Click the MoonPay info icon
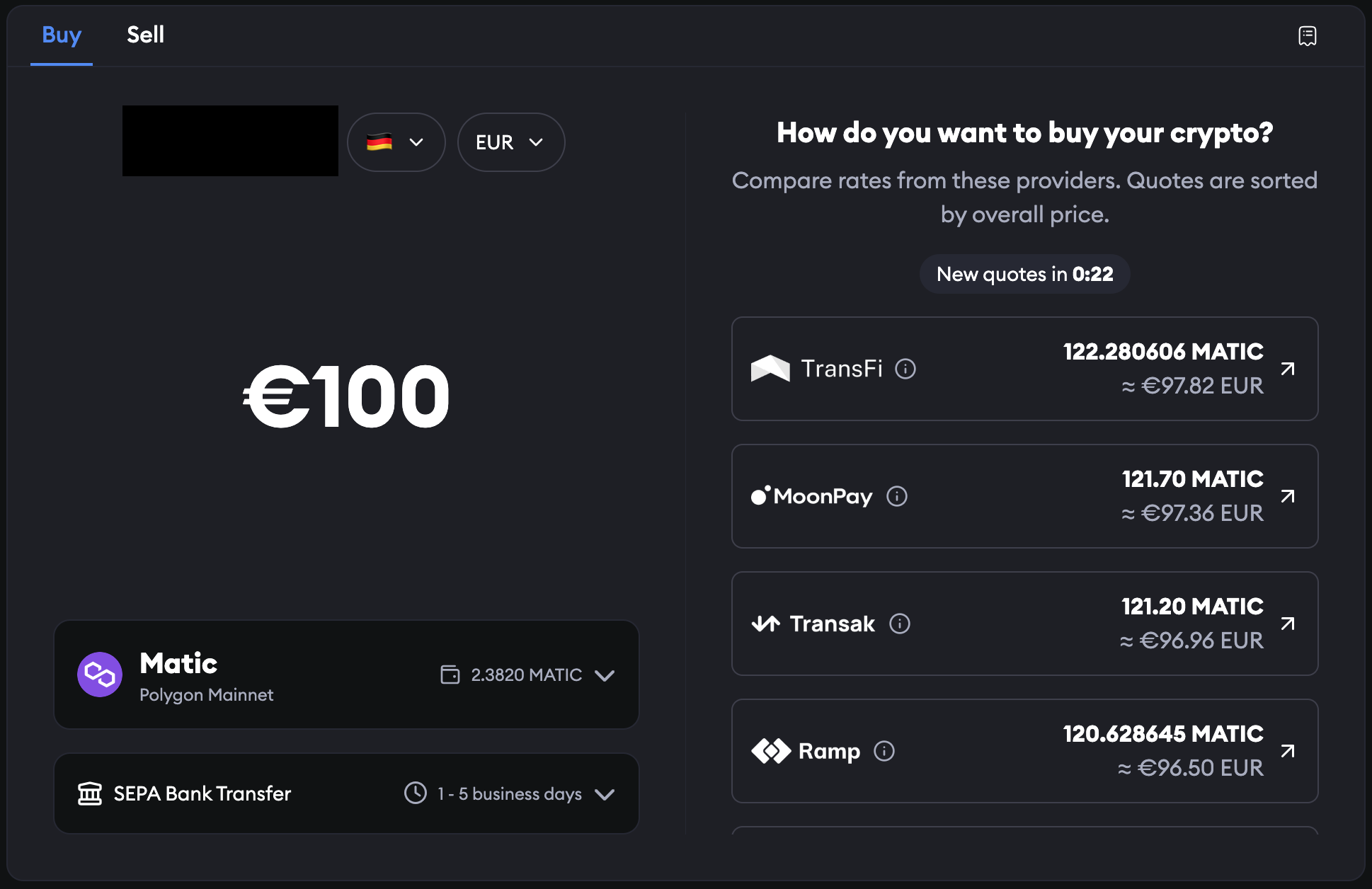 (897, 496)
